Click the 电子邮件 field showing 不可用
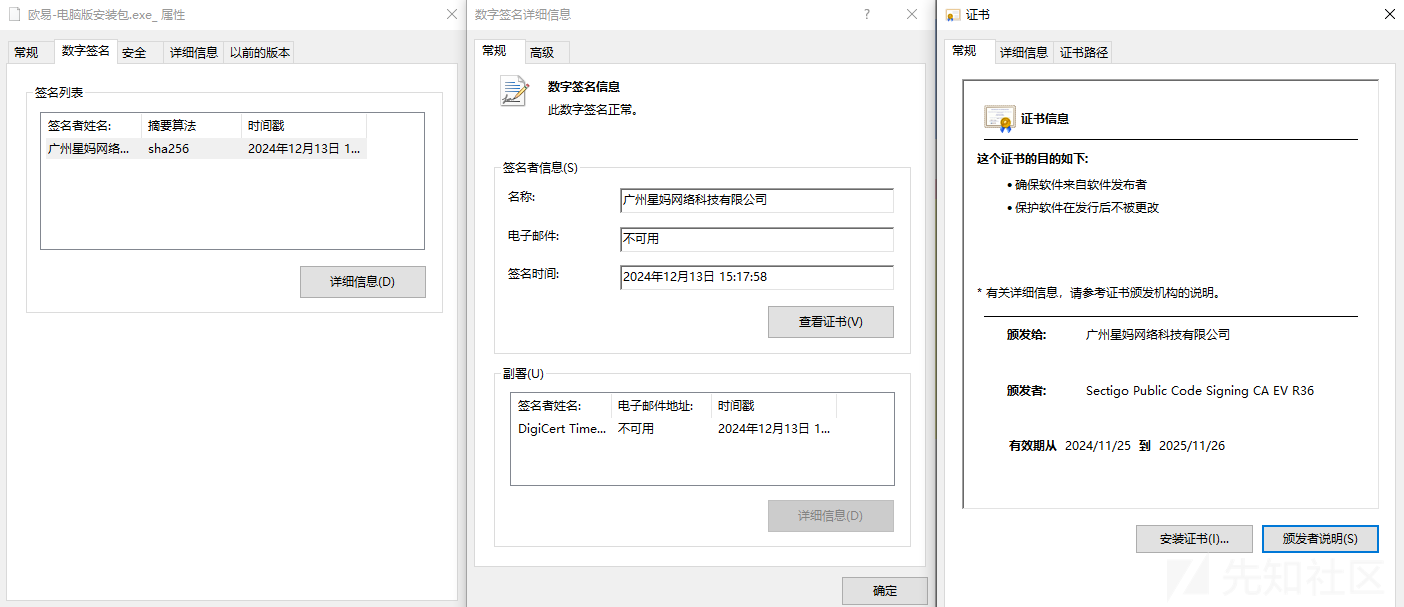Screen dimensions: 1404x607 coord(757,239)
